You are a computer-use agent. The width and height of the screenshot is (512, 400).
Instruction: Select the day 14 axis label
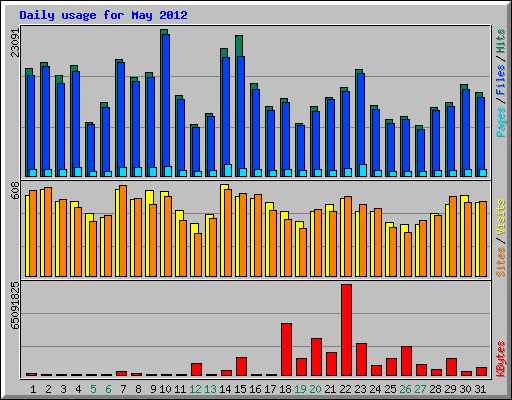point(225,389)
